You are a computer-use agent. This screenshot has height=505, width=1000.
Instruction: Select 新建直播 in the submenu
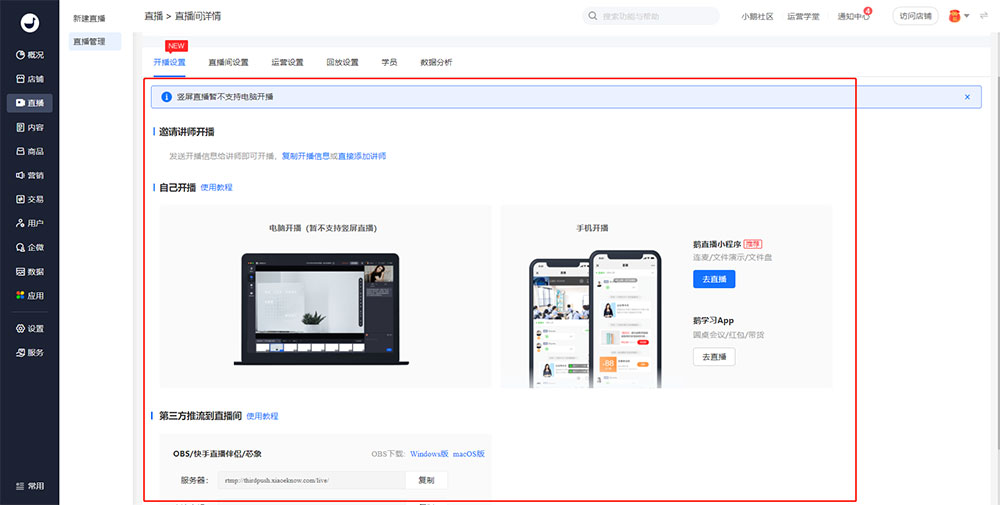[x=89, y=19]
